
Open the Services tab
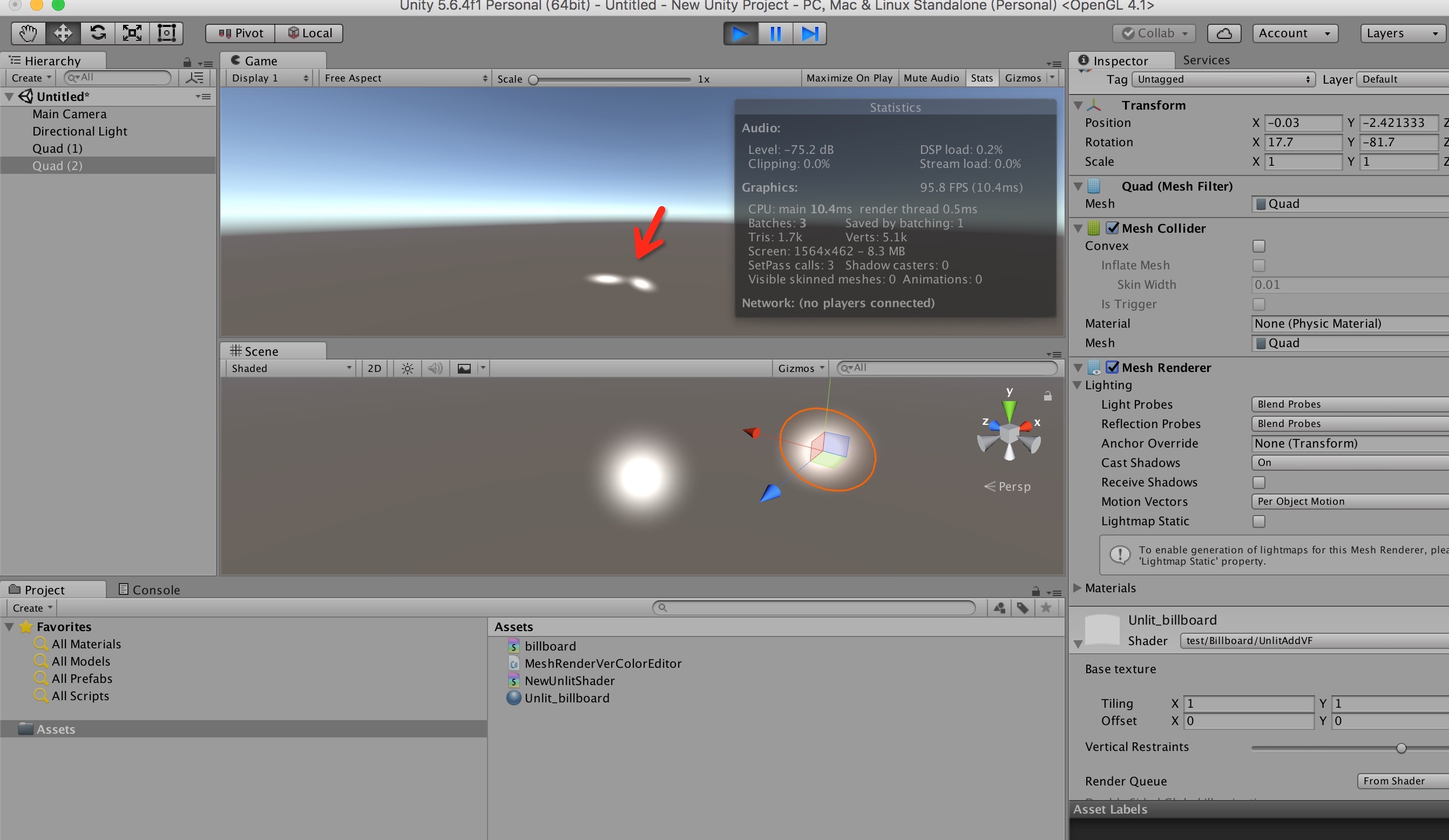pyautogui.click(x=1206, y=60)
